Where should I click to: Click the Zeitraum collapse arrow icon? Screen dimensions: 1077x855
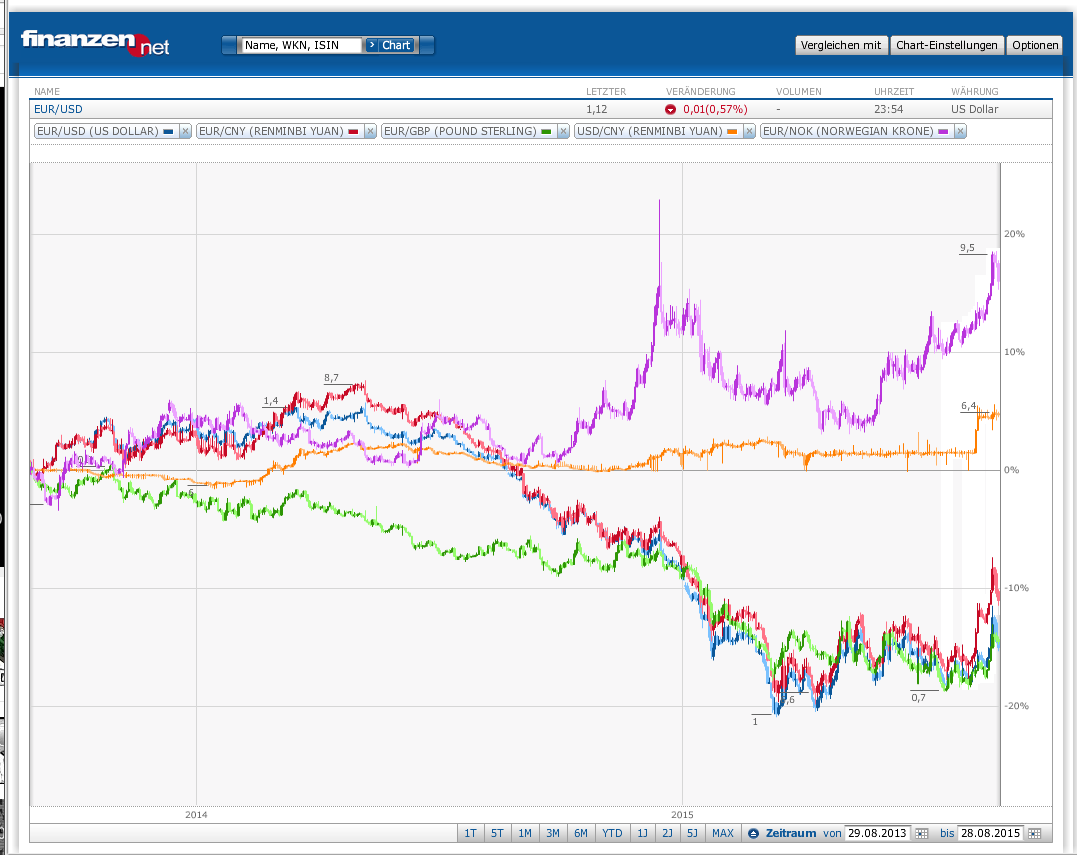pos(753,833)
